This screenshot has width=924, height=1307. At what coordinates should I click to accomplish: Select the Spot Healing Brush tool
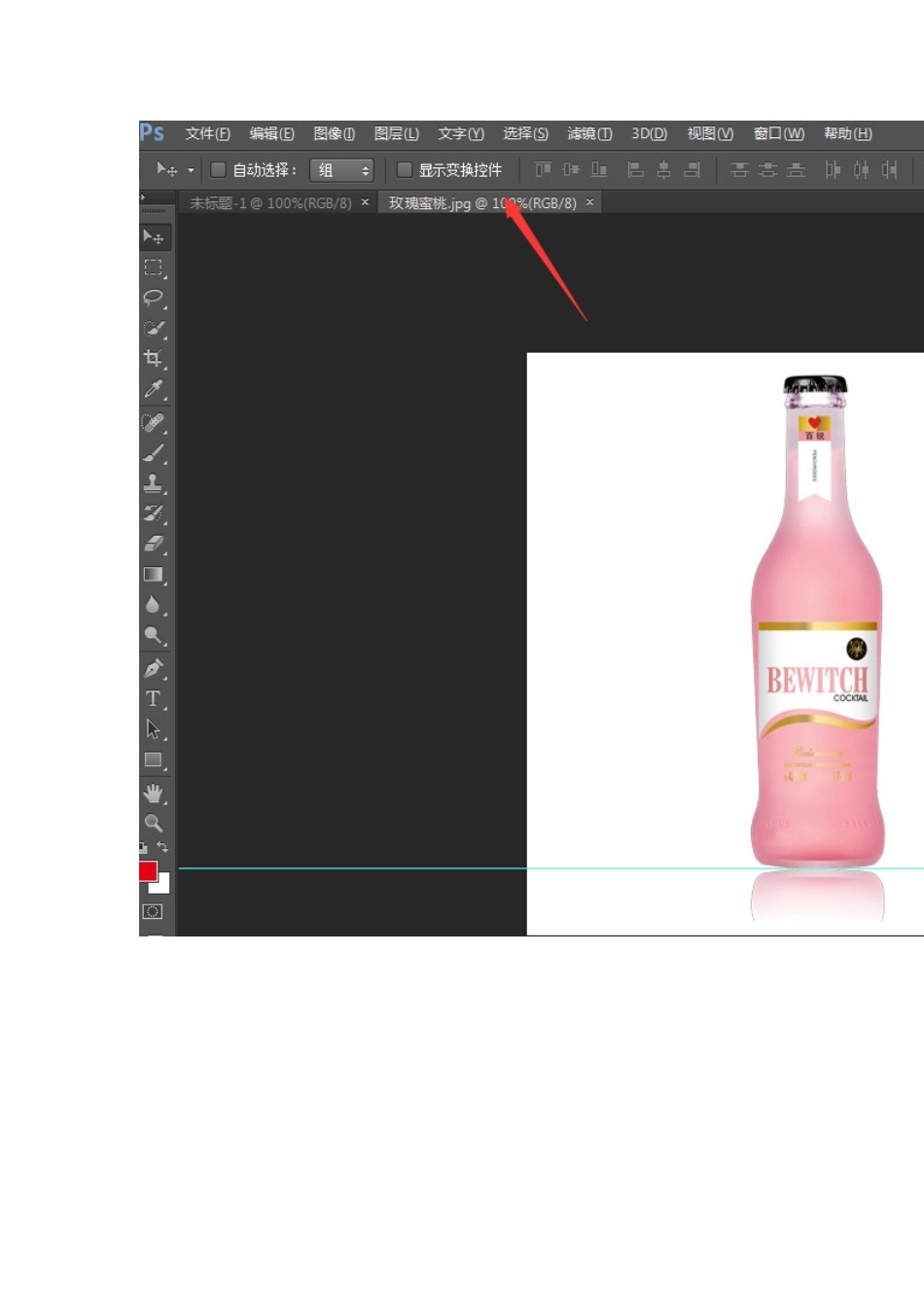[x=154, y=422]
